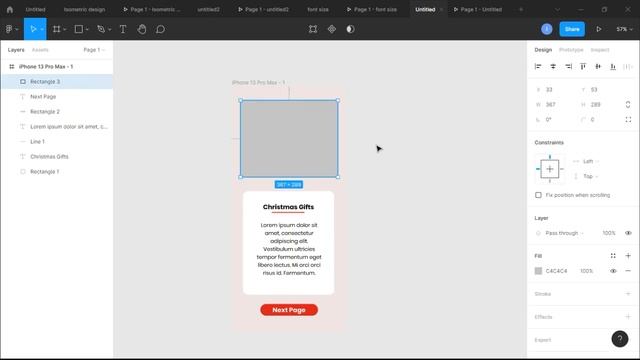This screenshot has width=640, height=360.
Task: Click the Align left icon
Action: click(x=538, y=66)
